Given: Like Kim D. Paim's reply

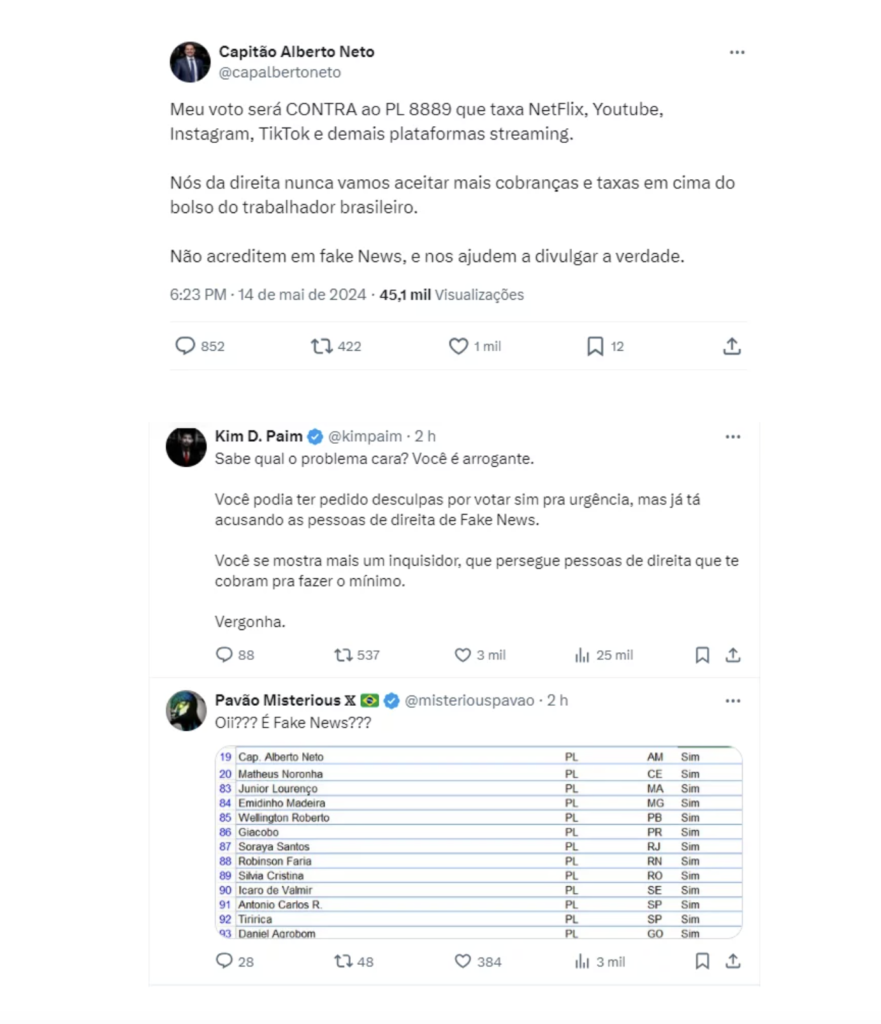Looking at the screenshot, I should click(x=462, y=655).
